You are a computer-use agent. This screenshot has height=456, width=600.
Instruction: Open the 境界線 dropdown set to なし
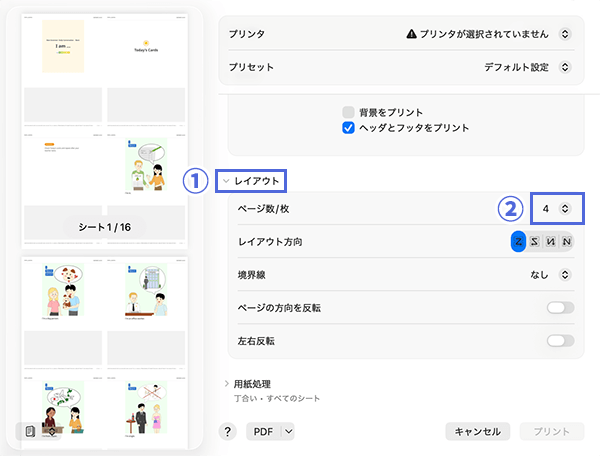tap(565, 274)
